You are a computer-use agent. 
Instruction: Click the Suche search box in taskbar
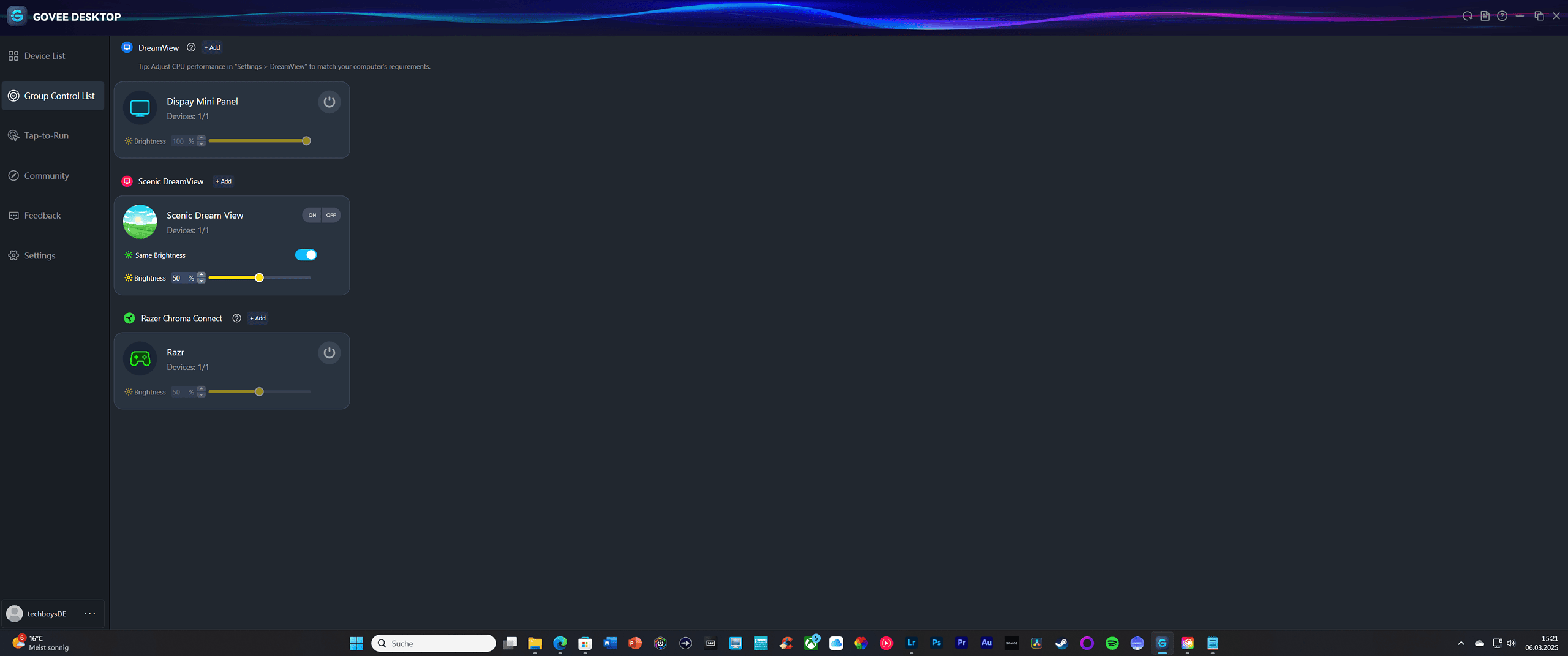click(x=434, y=643)
